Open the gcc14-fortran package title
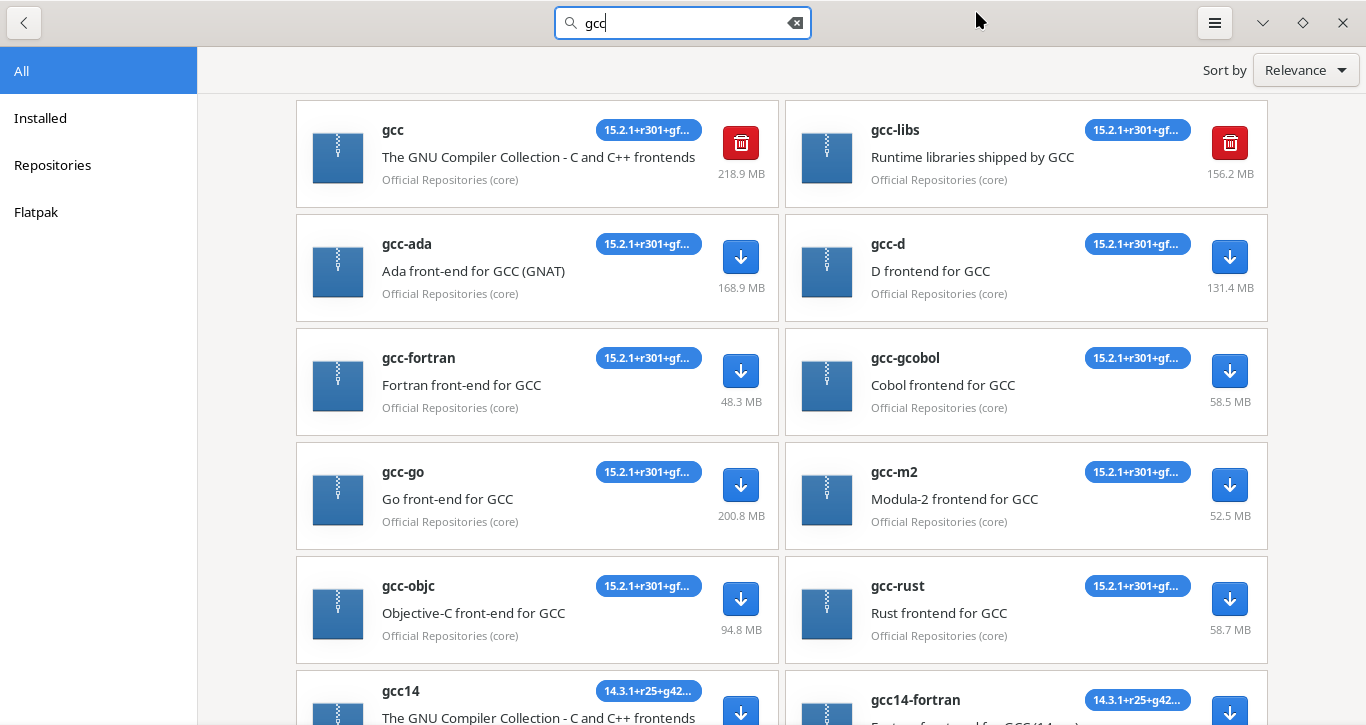This screenshot has width=1366, height=725. pos(916,700)
